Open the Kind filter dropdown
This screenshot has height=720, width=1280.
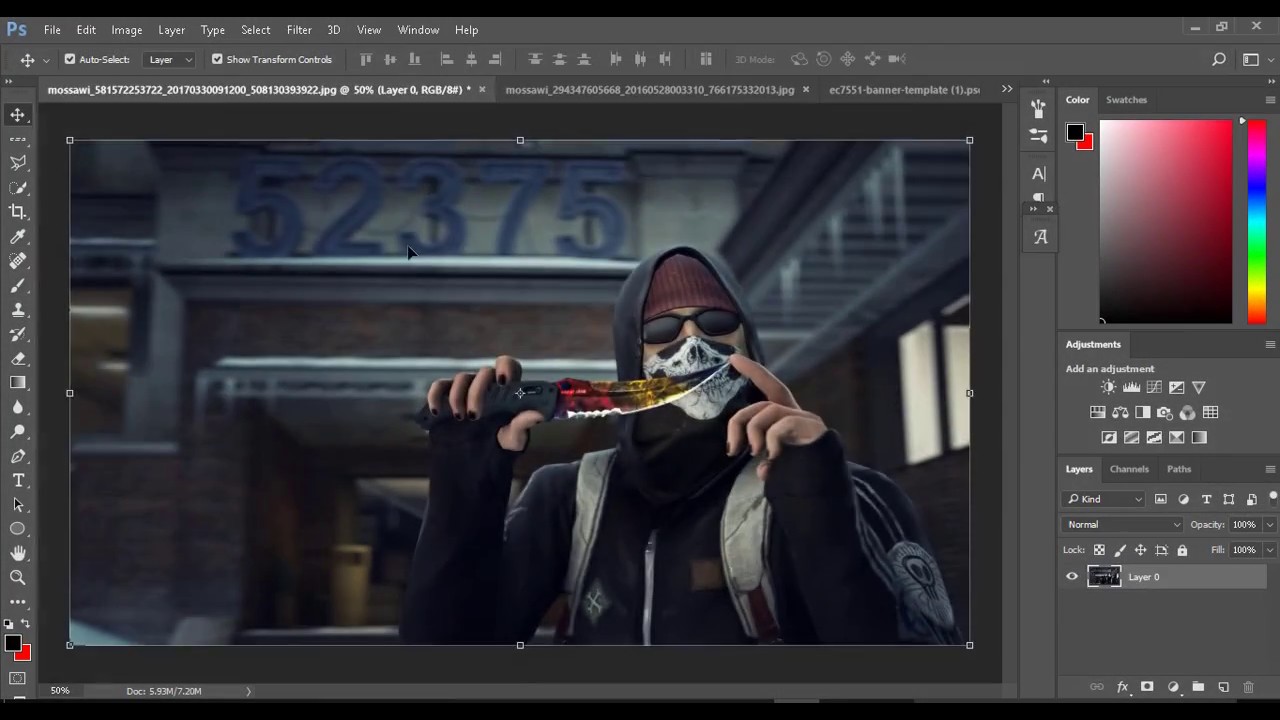[x=1105, y=499]
